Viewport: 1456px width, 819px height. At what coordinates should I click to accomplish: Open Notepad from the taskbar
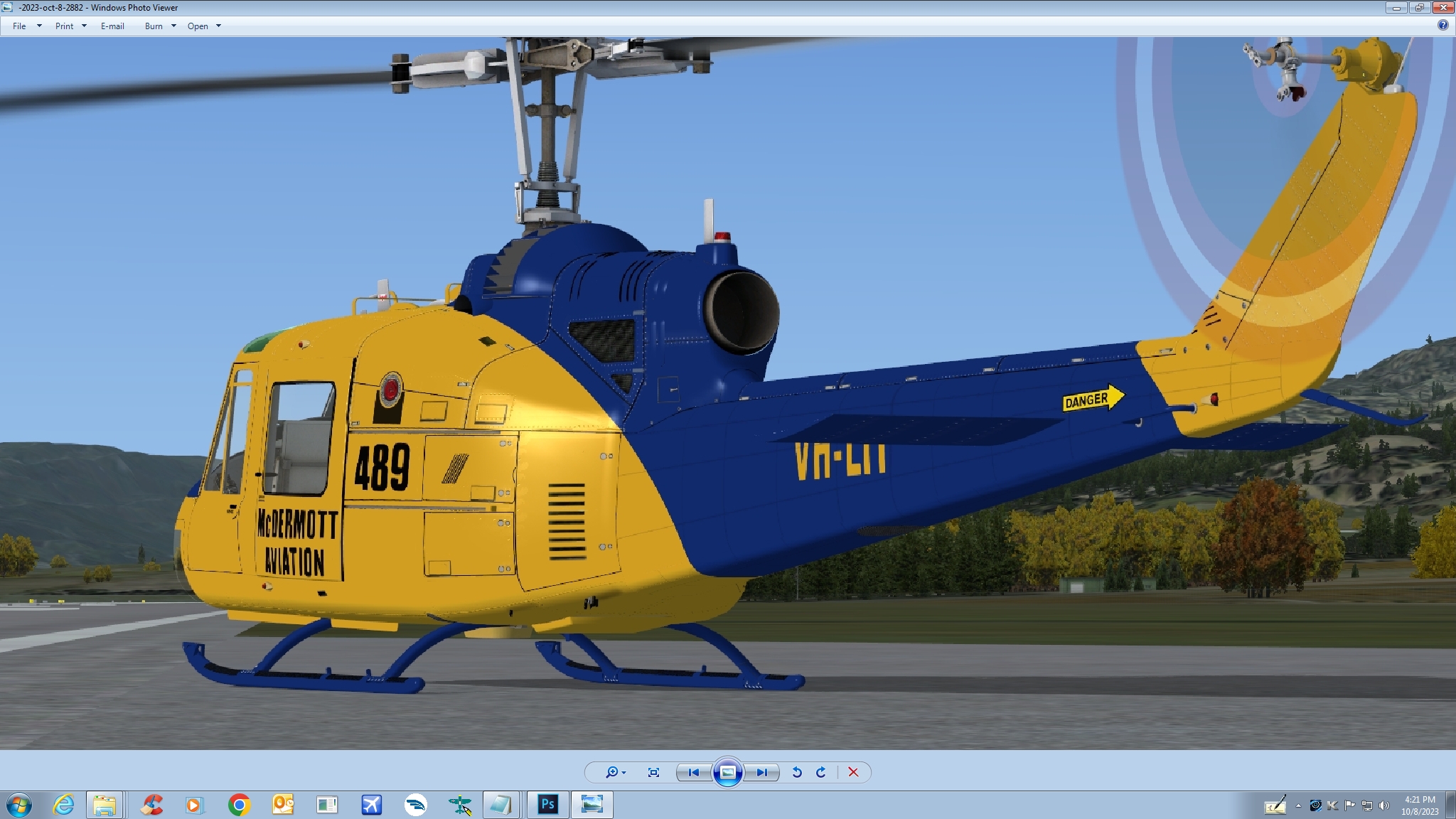pos(500,805)
